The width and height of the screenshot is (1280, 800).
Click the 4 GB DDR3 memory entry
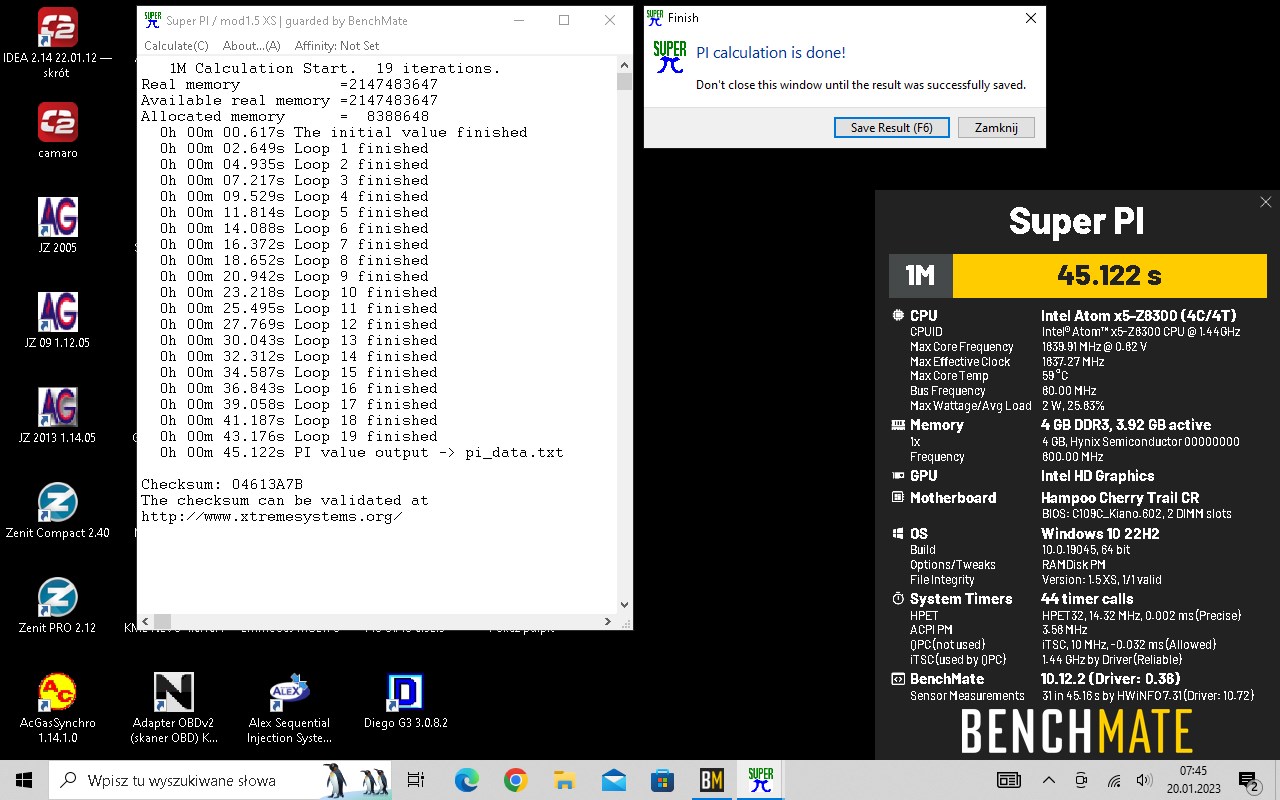click(1125, 424)
